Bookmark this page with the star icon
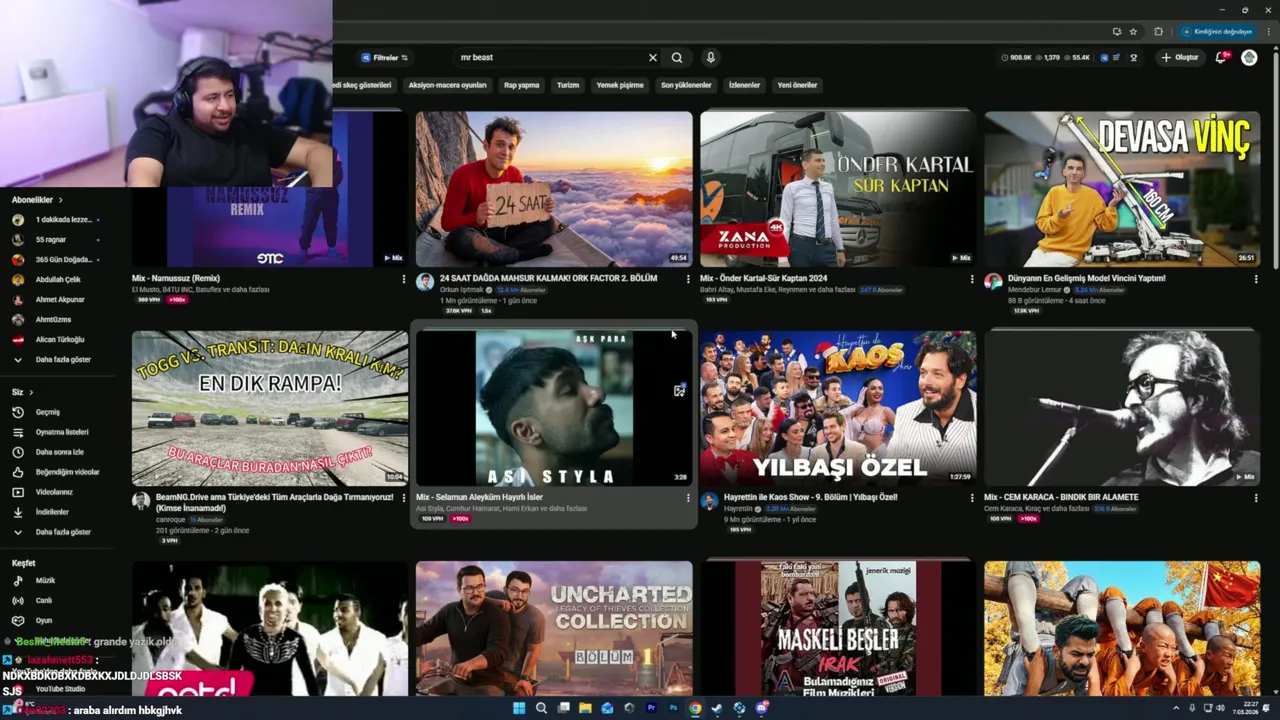Screen dimensions: 1280x720 [1133, 31]
